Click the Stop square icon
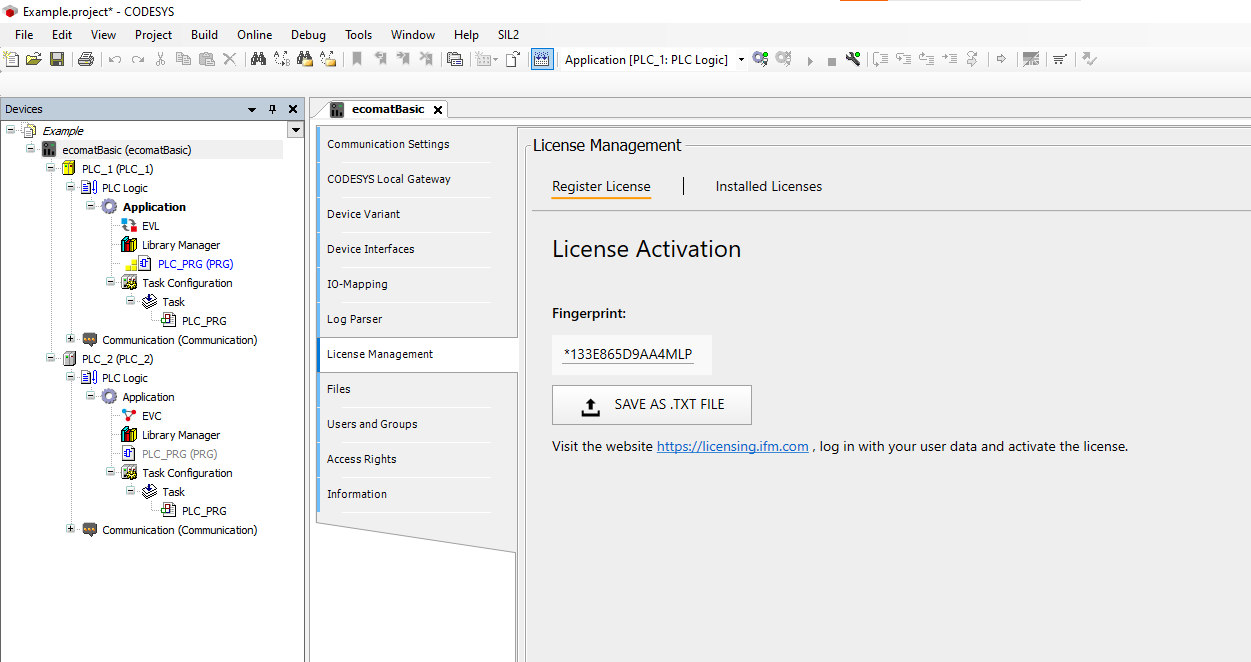Image resolution: width=1251 pixels, height=662 pixels. pos(831,61)
